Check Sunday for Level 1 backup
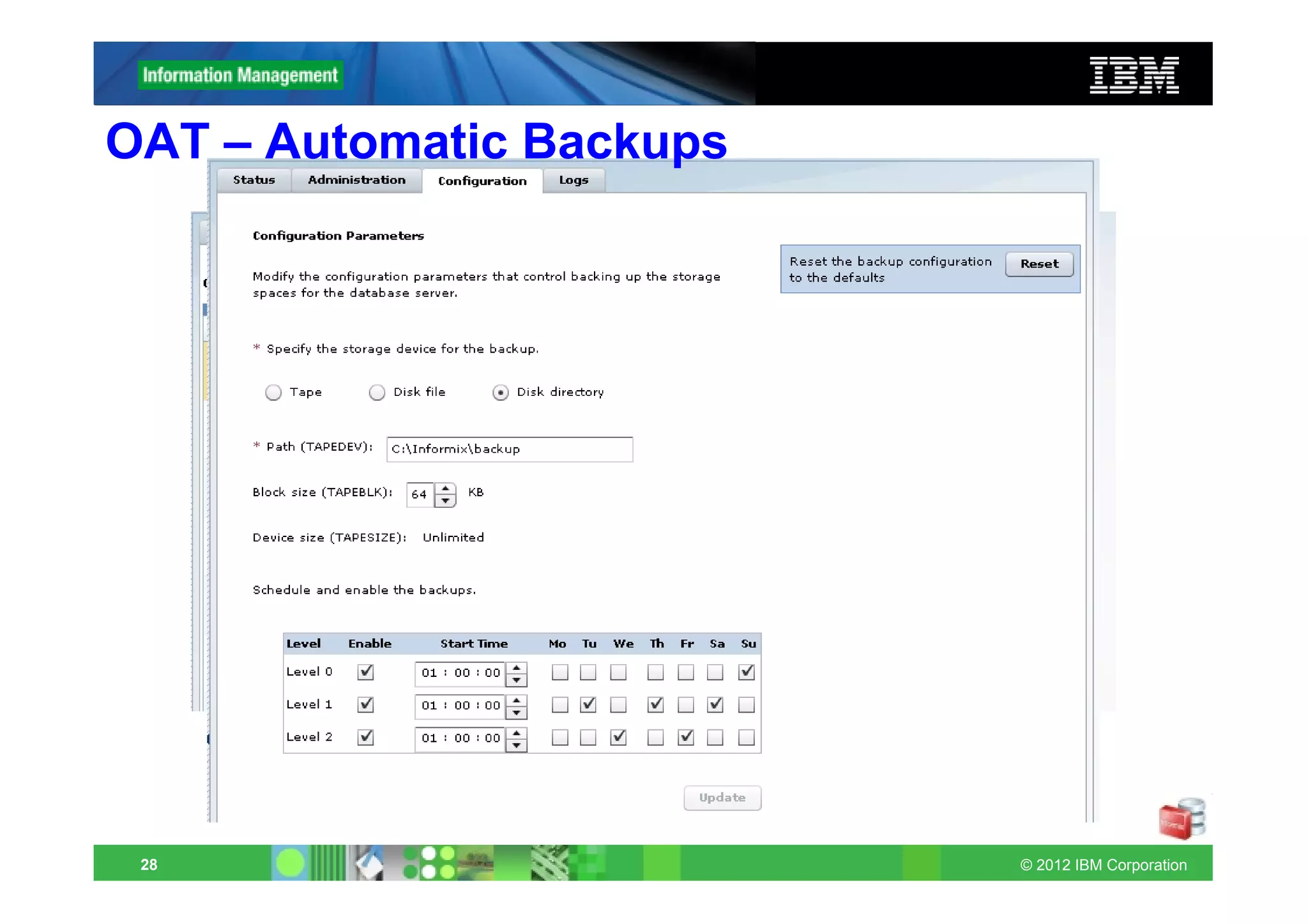 point(747,705)
